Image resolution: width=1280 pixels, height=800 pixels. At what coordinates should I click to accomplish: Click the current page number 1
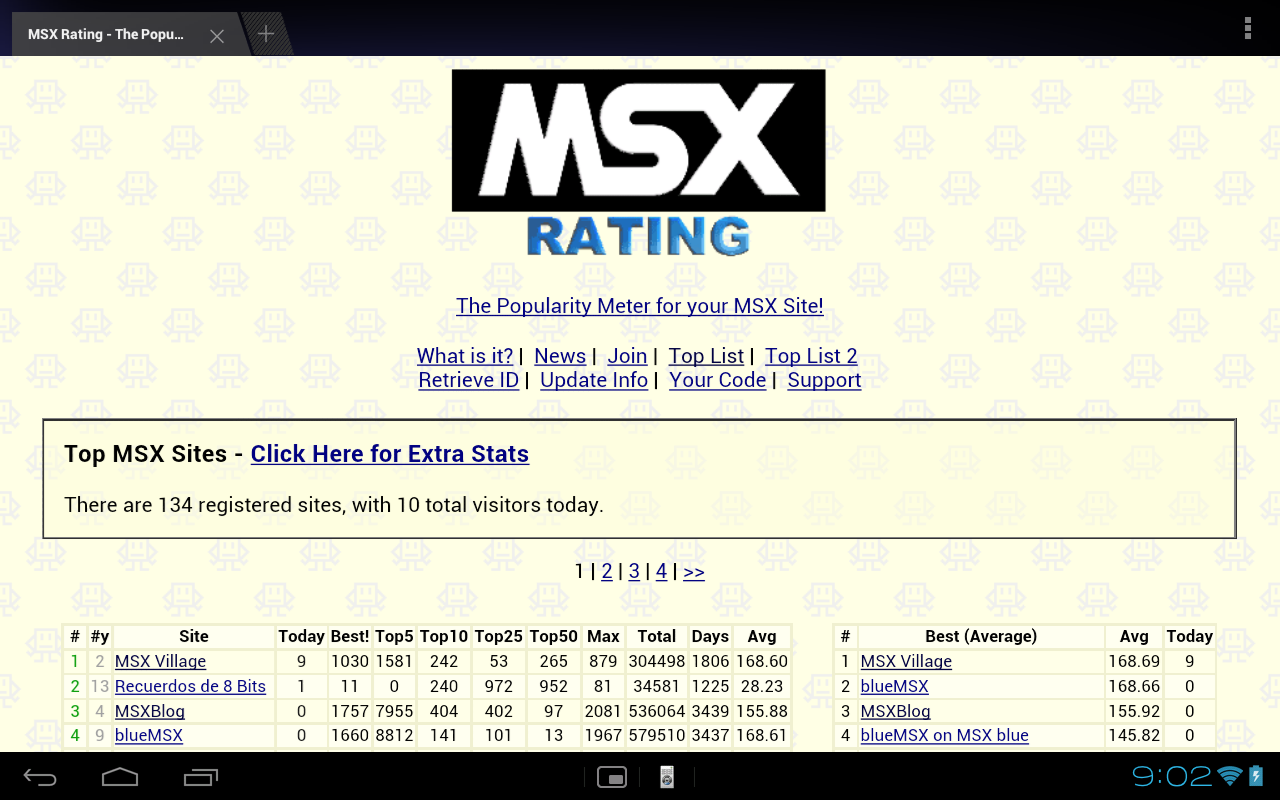click(x=579, y=572)
